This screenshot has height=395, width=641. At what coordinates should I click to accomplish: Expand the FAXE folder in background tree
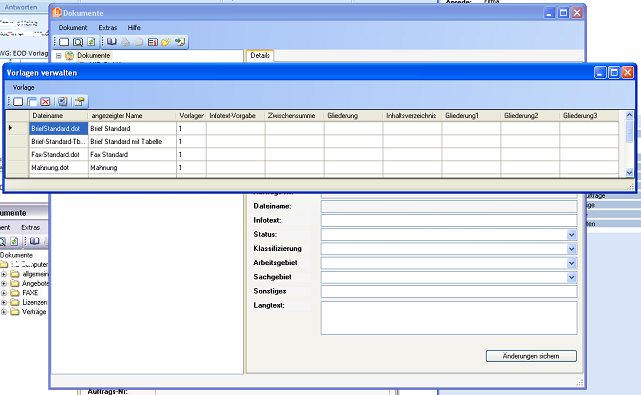pyautogui.click(x=3, y=293)
